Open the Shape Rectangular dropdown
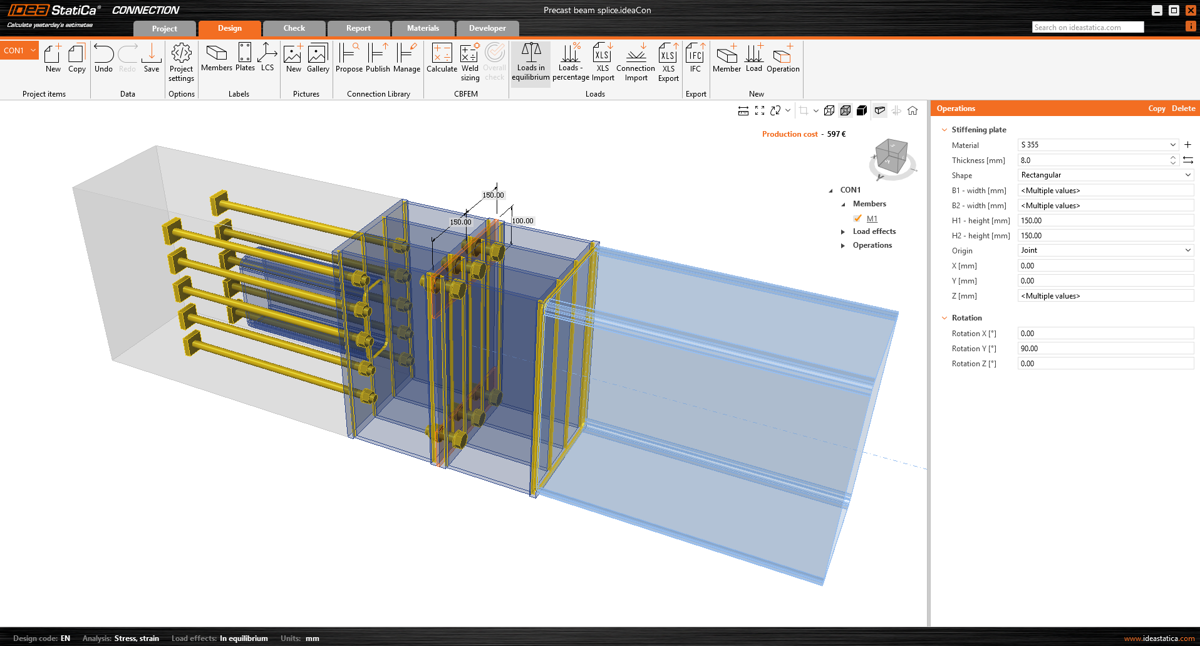The width and height of the screenshot is (1200, 646). click(1105, 175)
